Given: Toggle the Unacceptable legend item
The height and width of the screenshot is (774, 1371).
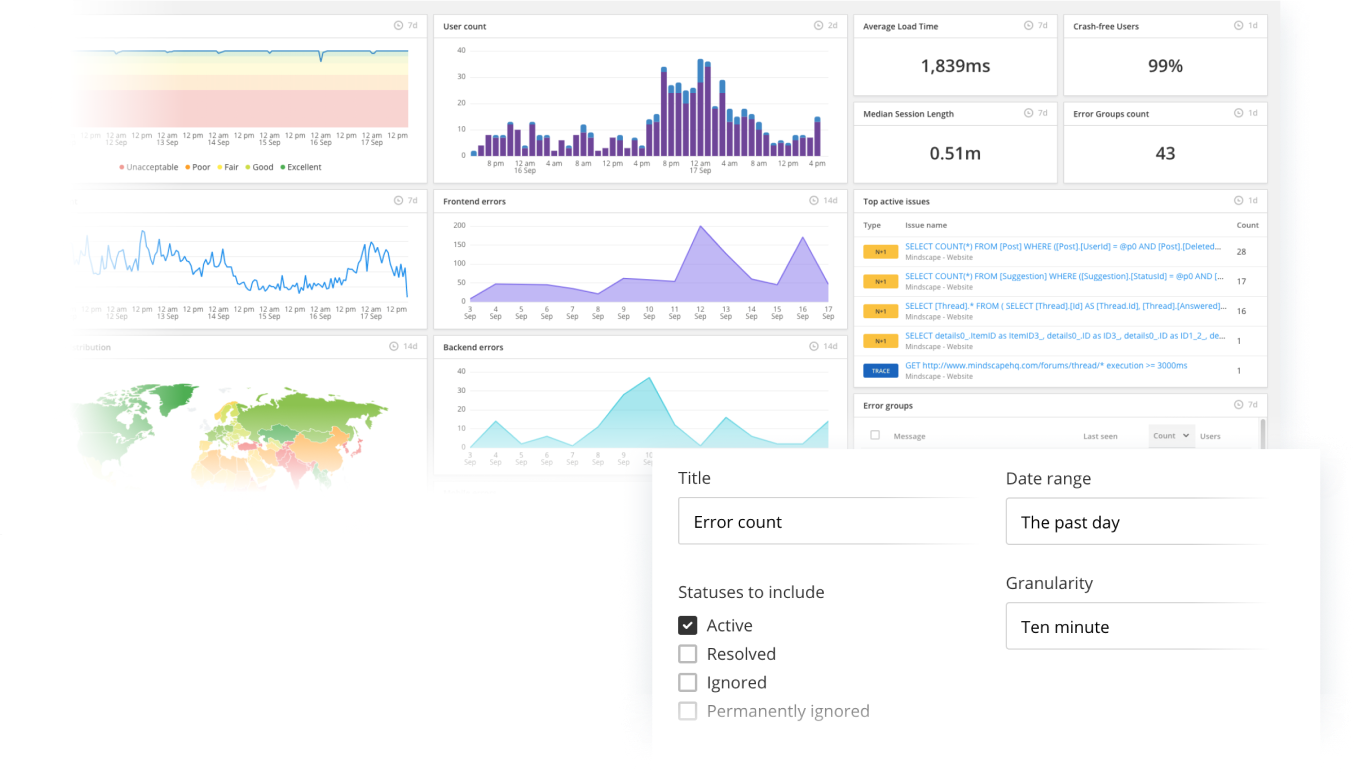Looking at the screenshot, I should tap(149, 167).
